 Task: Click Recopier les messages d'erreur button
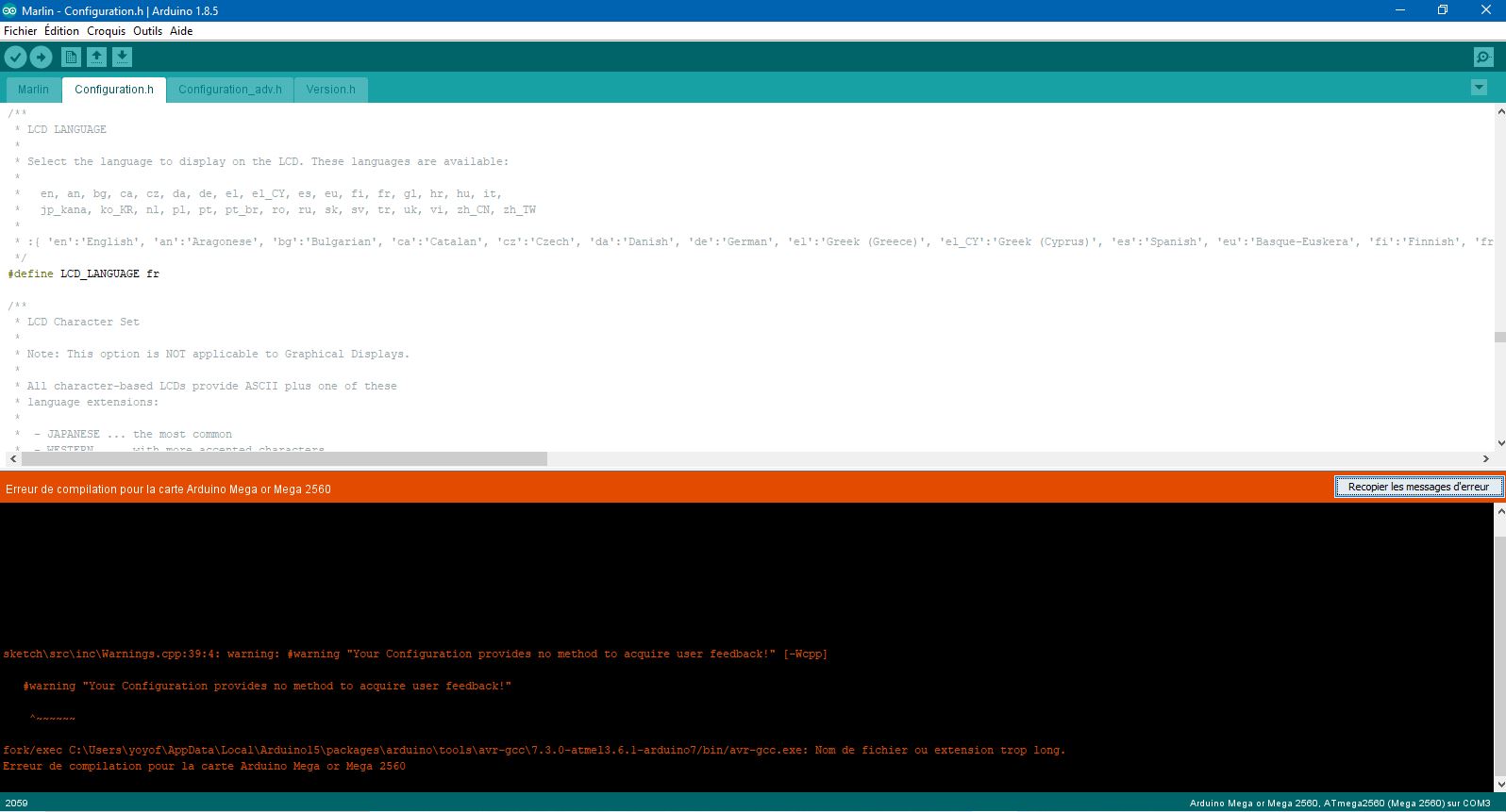1417,487
